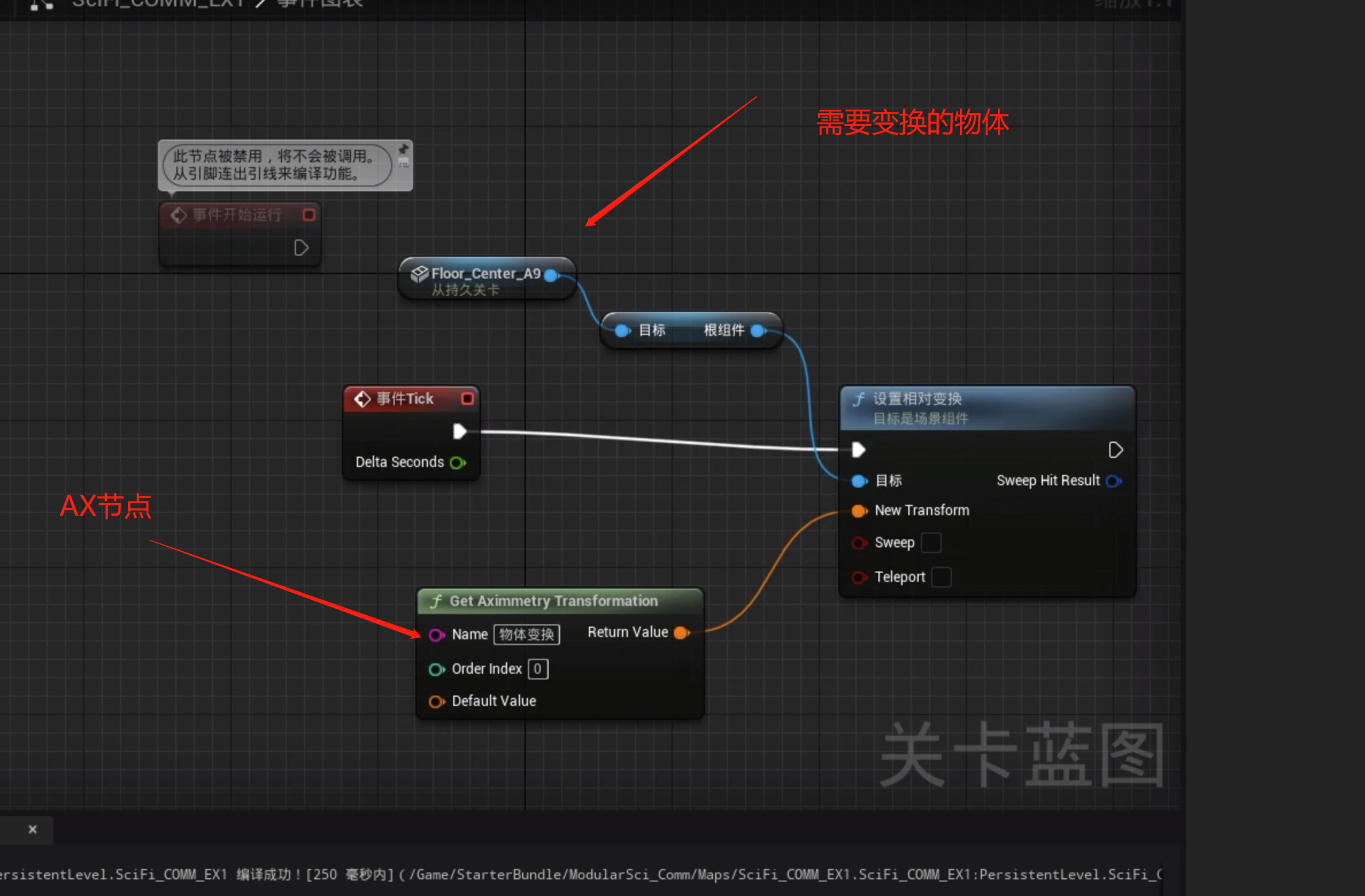Click the Name text field on the Aximmetry node
The width and height of the screenshot is (1365, 896).
coord(526,634)
